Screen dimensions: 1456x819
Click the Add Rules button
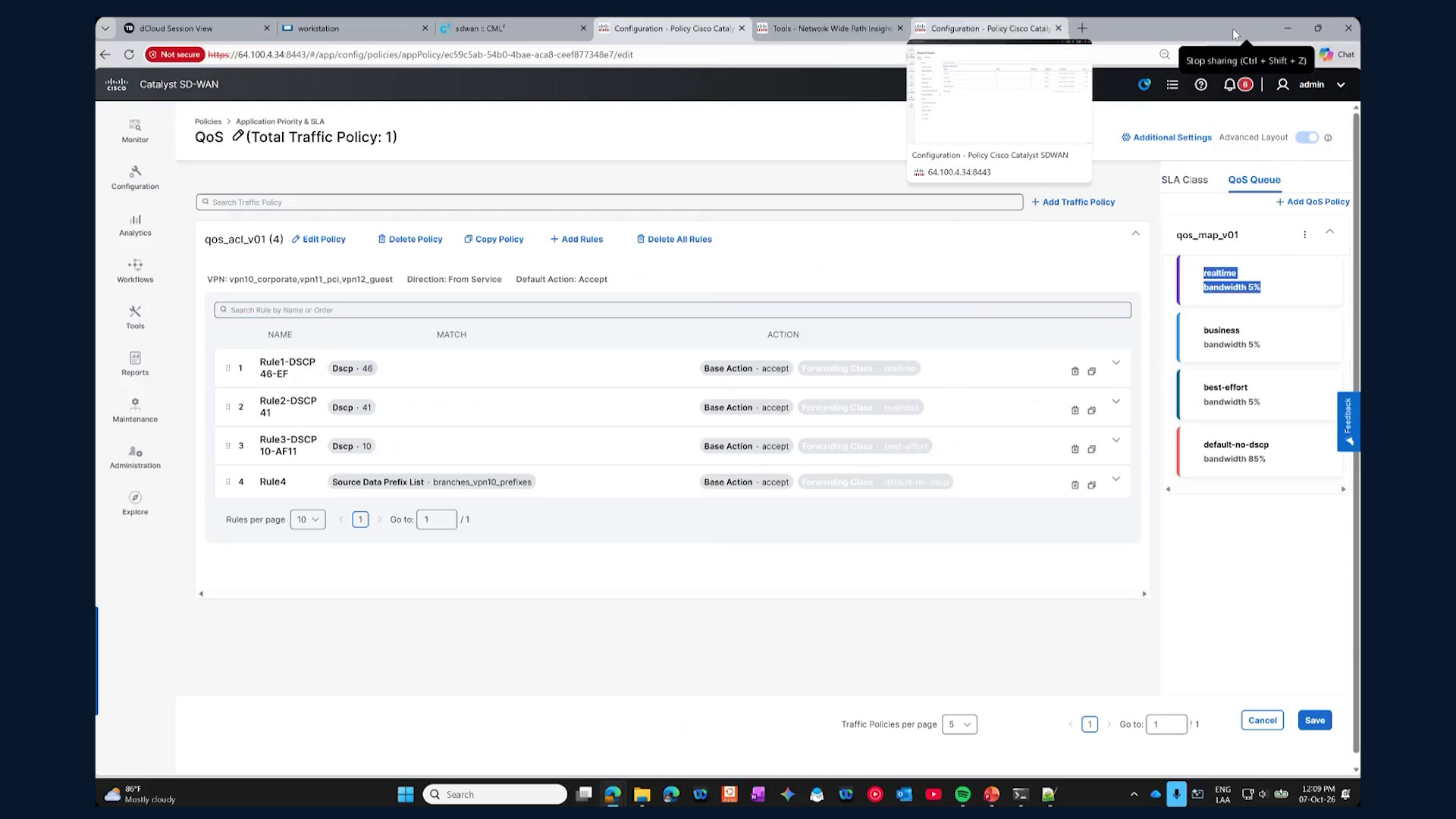[x=576, y=239]
